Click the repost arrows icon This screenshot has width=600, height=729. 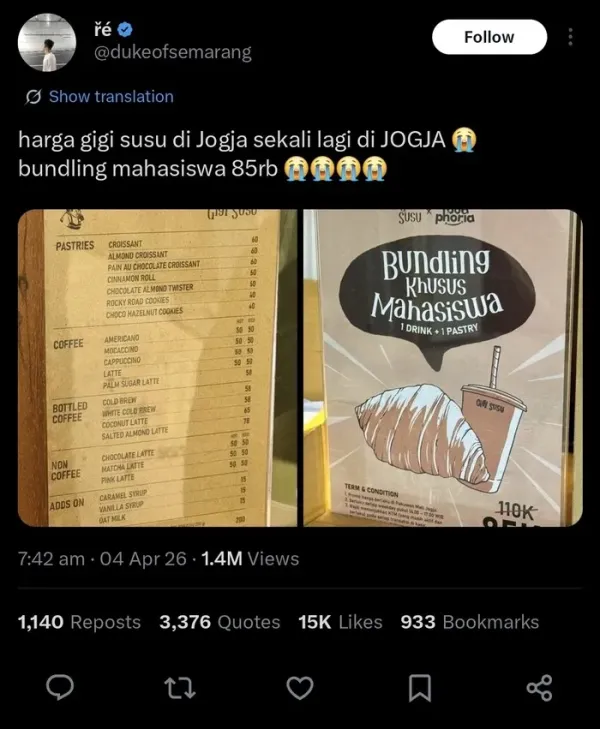click(180, 688)
